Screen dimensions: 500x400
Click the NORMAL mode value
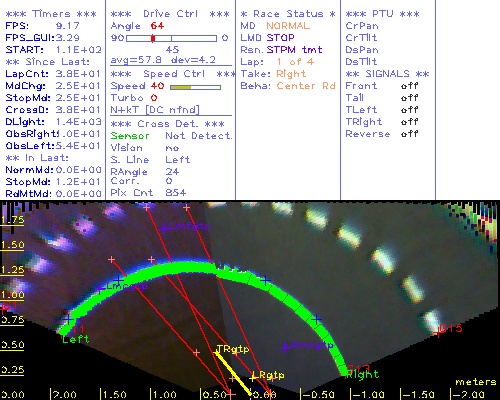[x=288, y=26]
